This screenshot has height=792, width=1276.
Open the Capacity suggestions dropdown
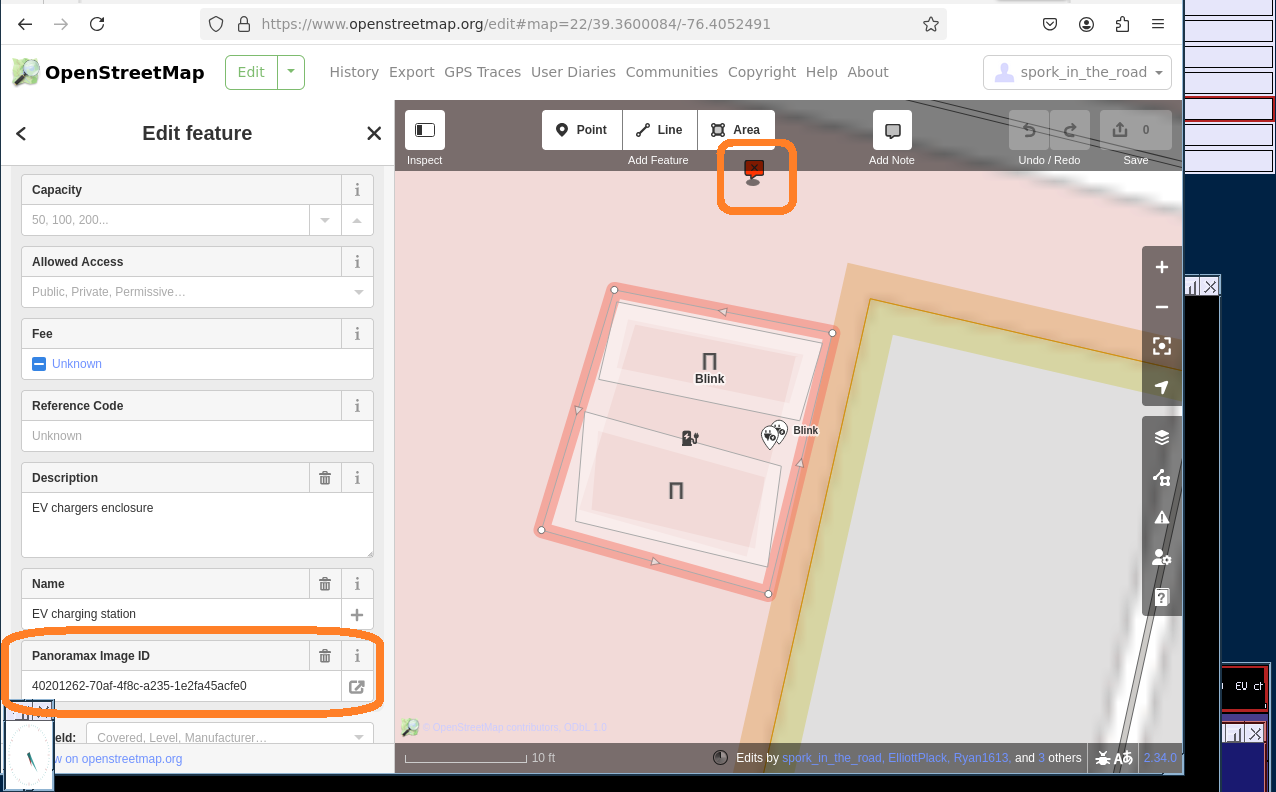pyautogui.click(x=325, y=220)
